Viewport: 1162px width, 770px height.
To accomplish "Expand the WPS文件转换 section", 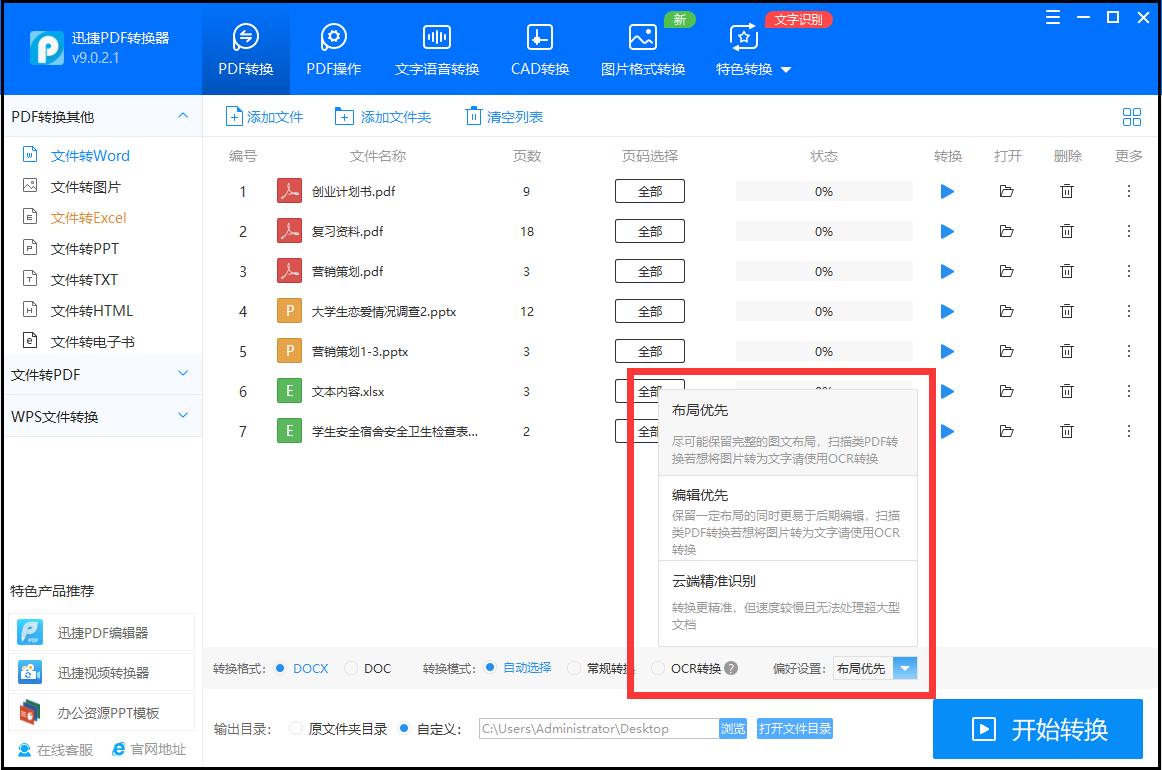I will [x=182, y=415].
